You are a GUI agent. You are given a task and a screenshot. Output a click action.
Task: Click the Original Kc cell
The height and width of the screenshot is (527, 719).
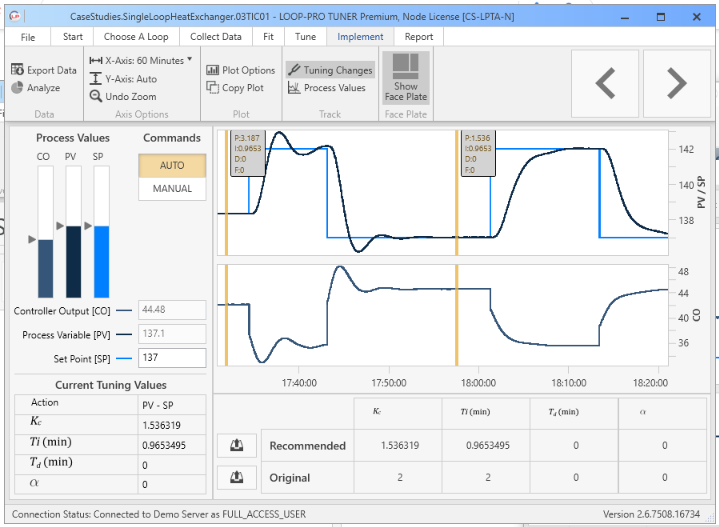(x=400, y=477)
